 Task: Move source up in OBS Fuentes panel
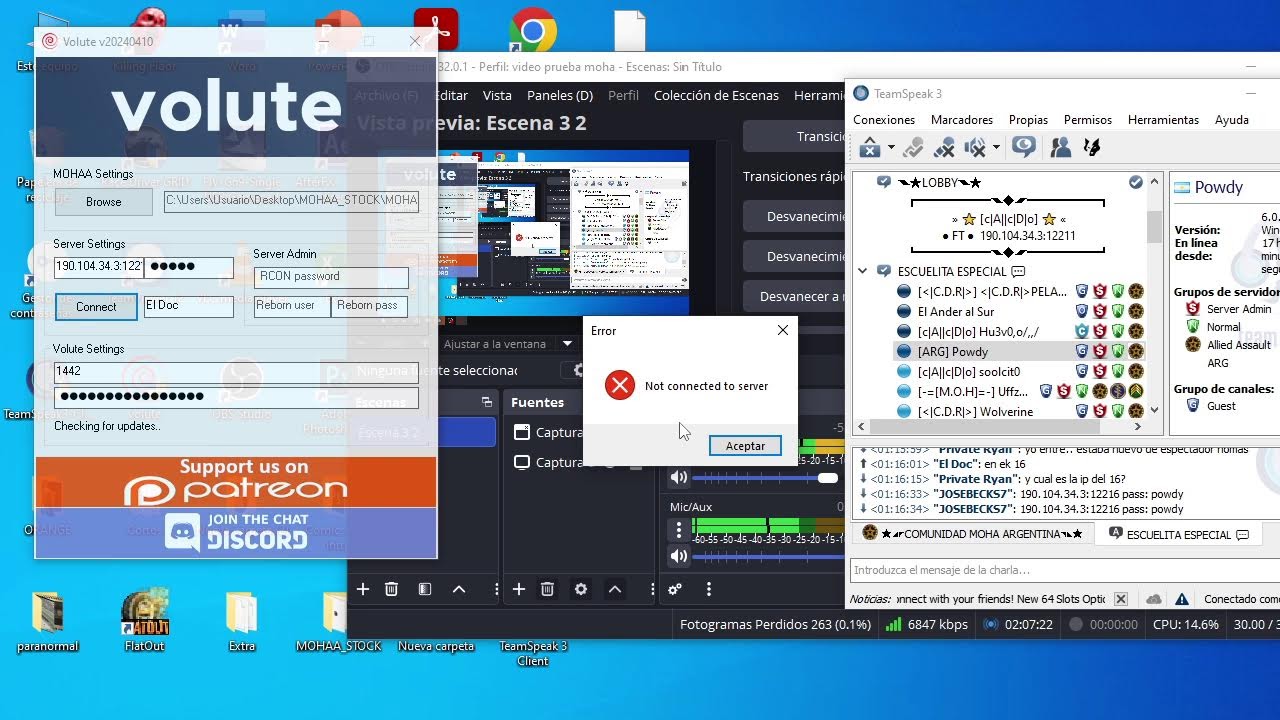(615, 589)
